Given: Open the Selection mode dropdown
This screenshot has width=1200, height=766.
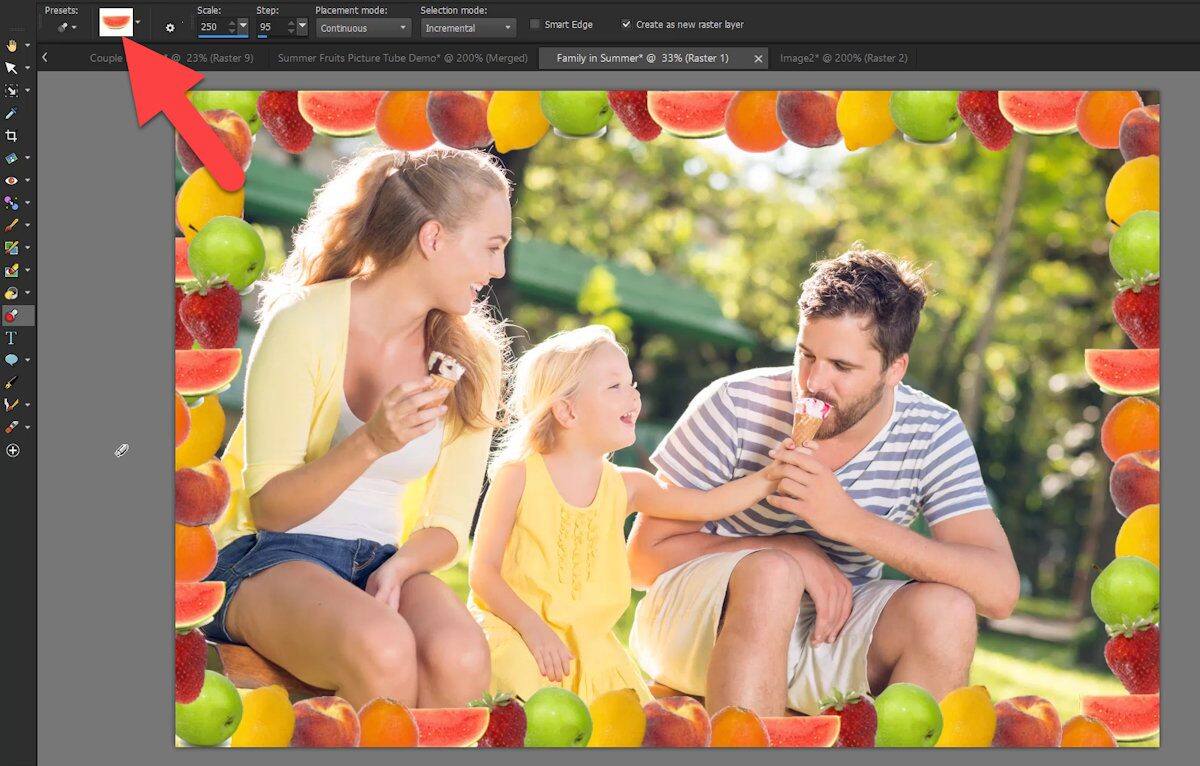Looking at the screenshot, I should click(x=466, y=27).
